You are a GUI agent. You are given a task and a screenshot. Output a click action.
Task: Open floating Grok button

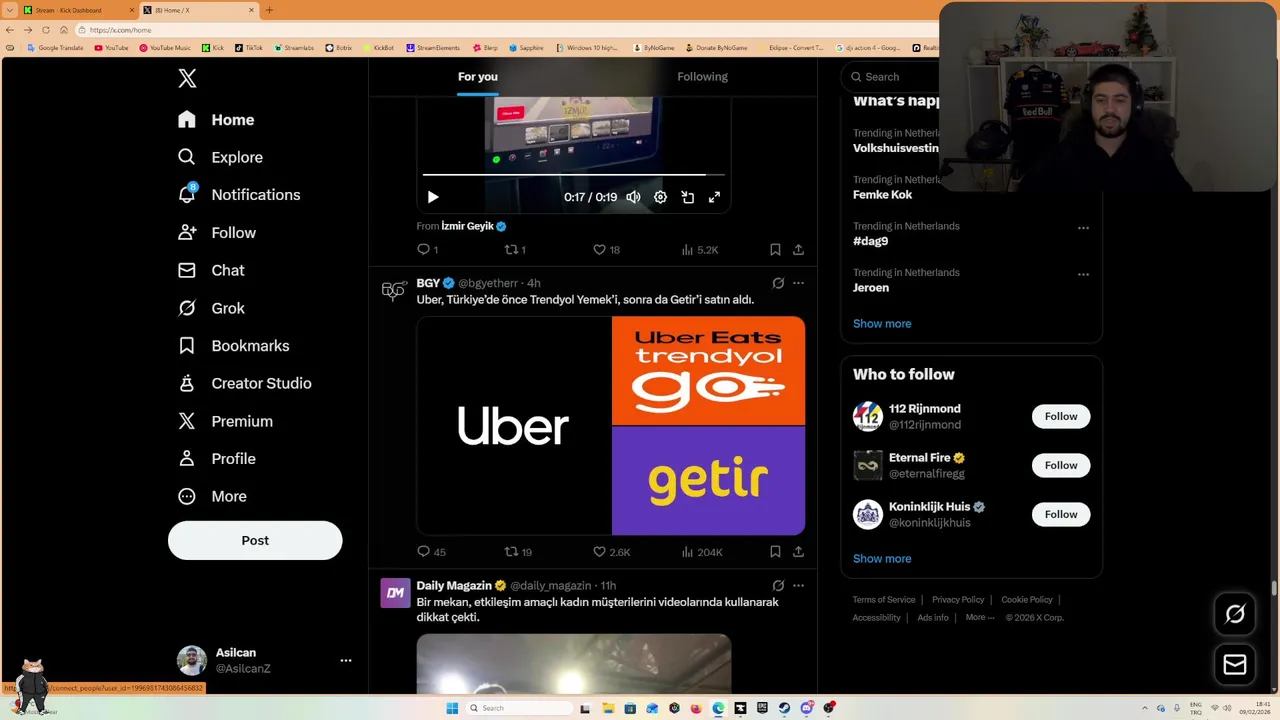pyautogui.click(x=1235, y=615)
